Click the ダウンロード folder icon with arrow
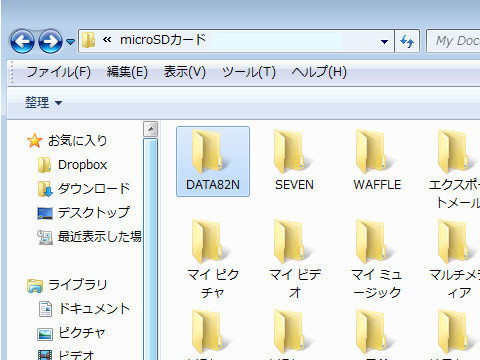480x360 pixels. (45, 189)
